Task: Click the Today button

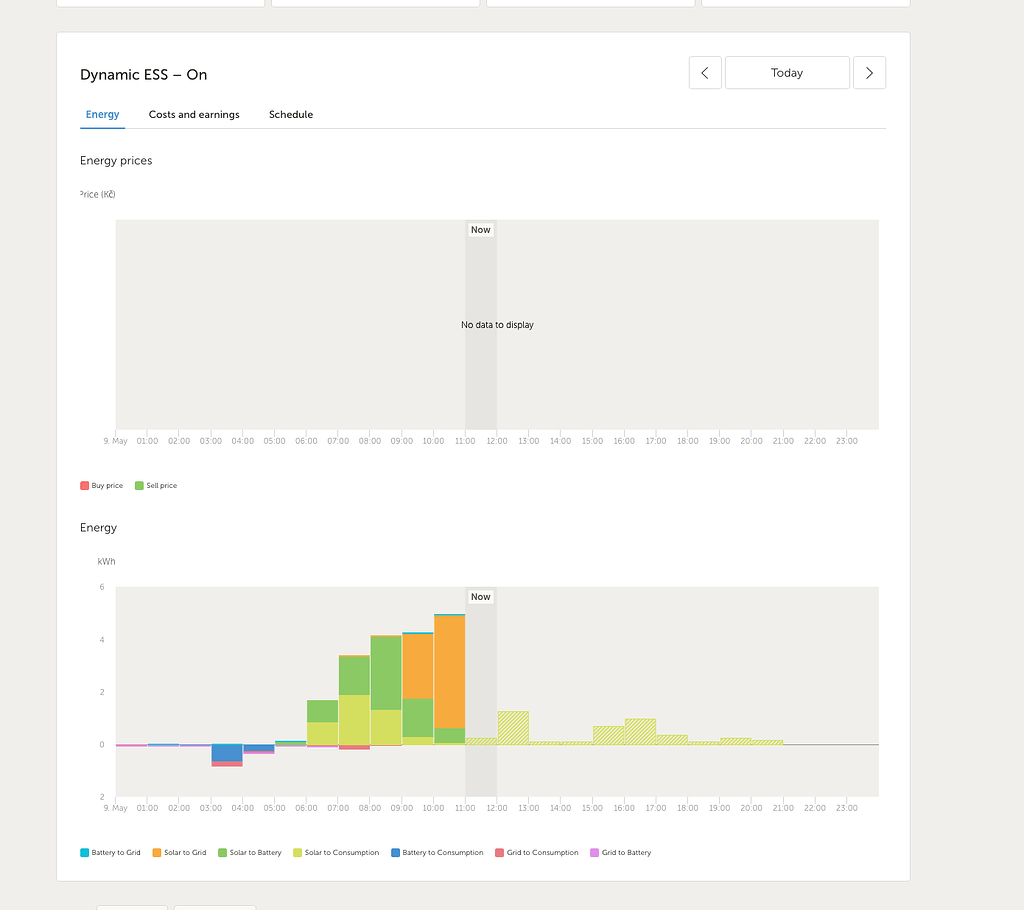Action: (x=787, y=72)
